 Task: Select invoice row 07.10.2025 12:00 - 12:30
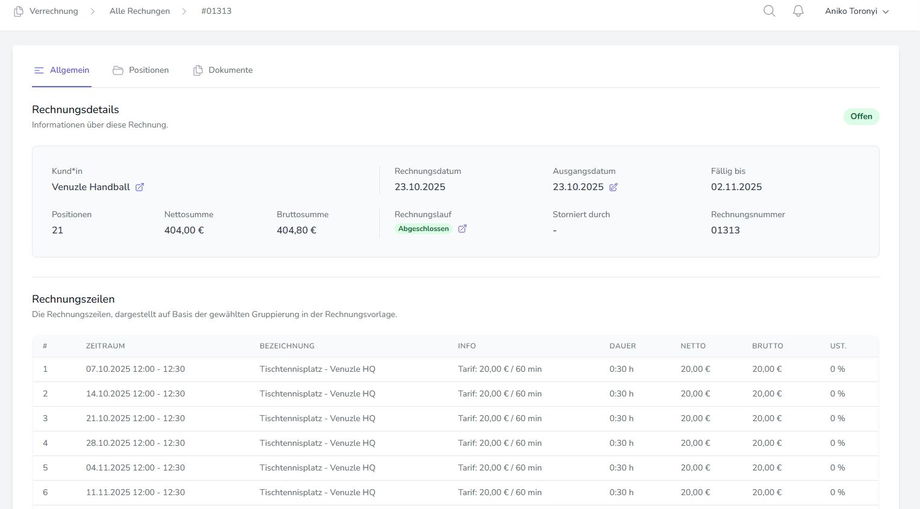coord(135,369)
